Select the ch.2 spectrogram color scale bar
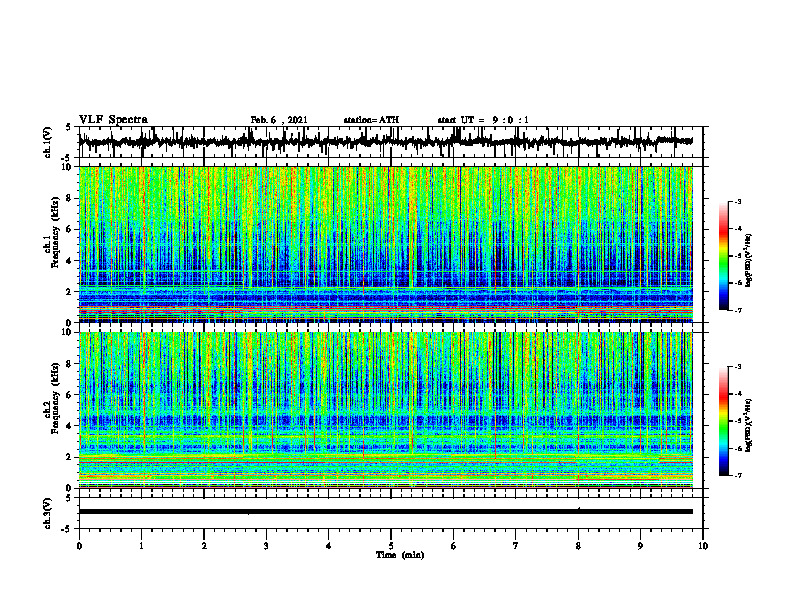The height and width of the screenshot is (612, 792). click(x=723, y=421)
